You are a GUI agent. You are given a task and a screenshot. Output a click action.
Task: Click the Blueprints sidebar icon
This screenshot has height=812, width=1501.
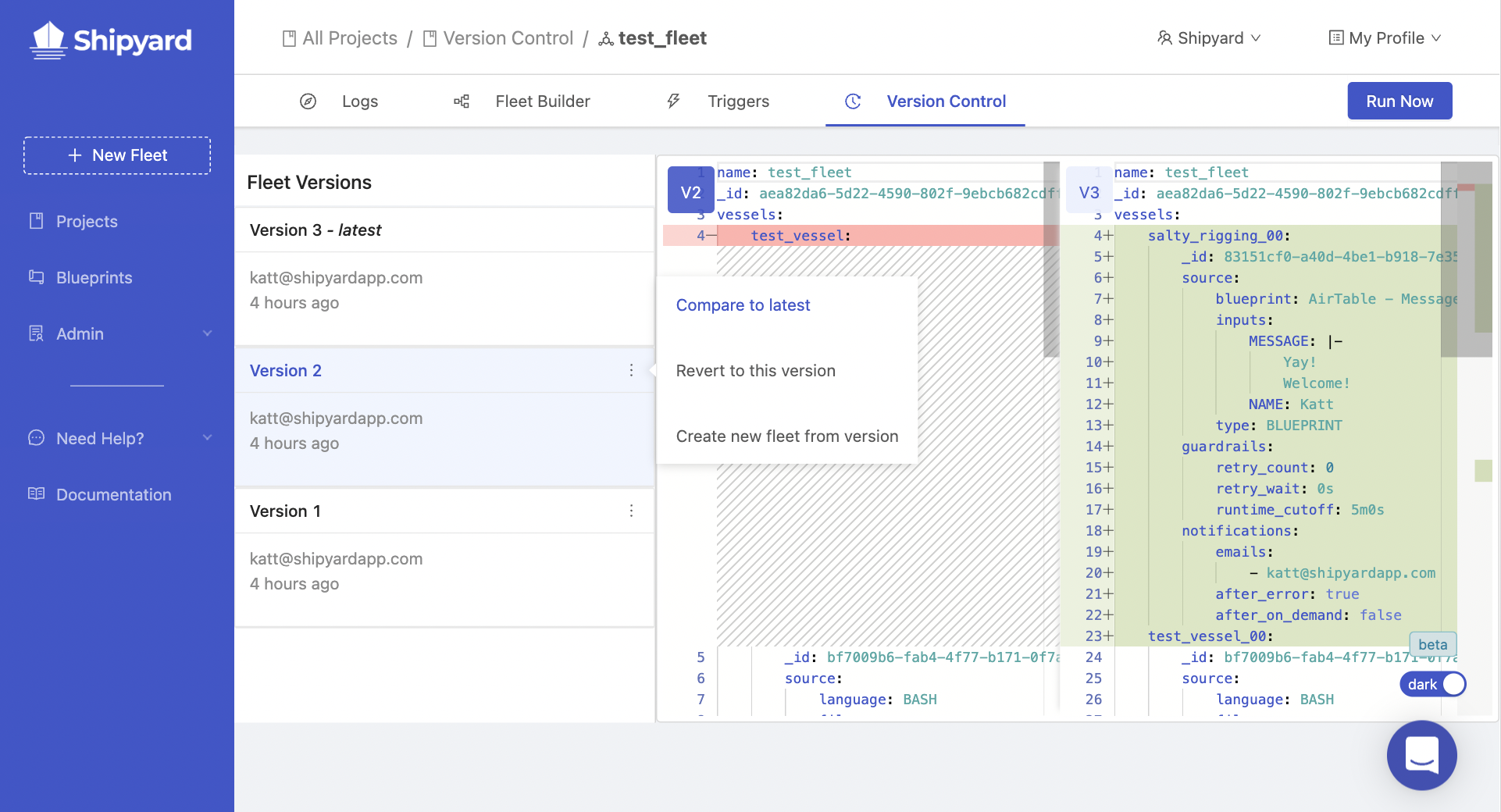pyautogui.click(x=36, y=277)
